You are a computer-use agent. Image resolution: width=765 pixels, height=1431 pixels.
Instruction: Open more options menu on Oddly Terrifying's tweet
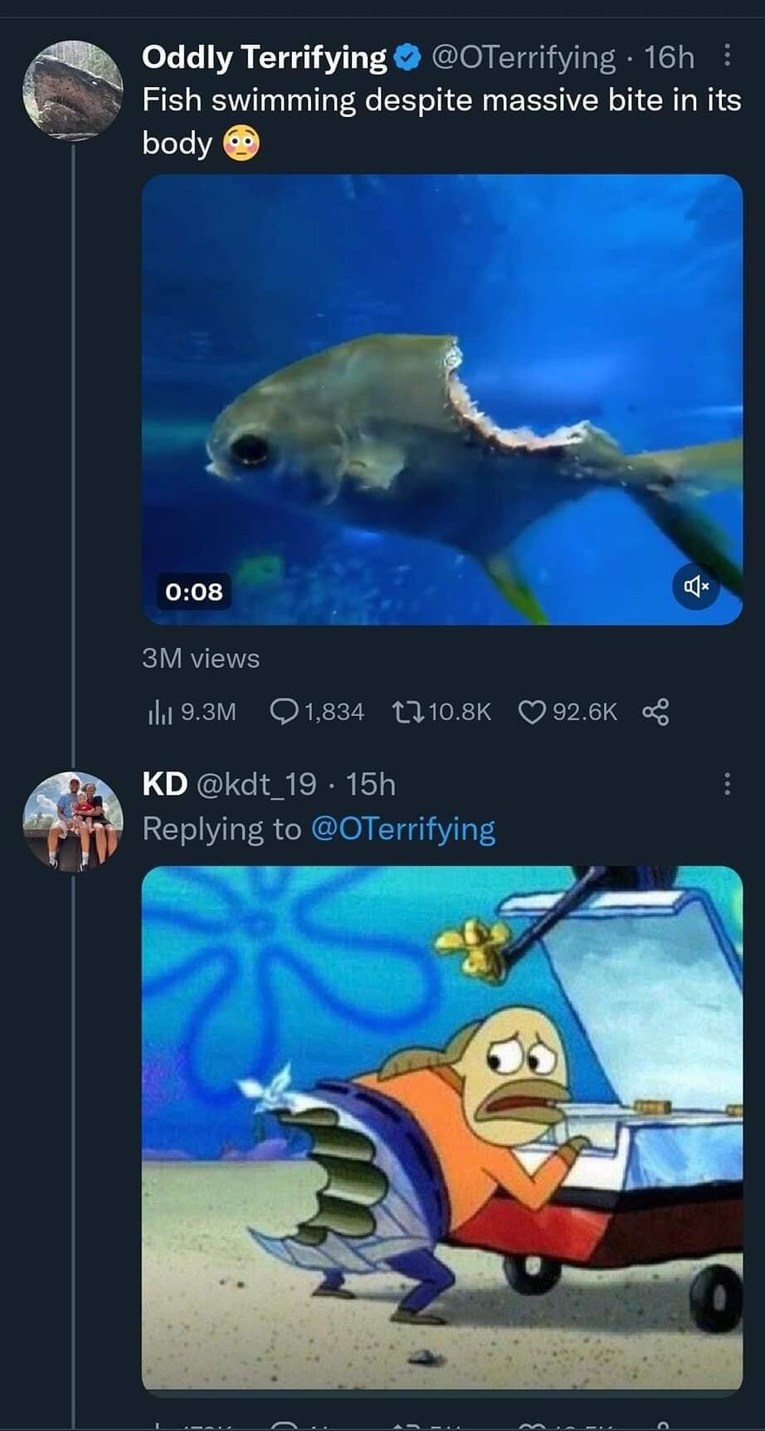point(727,57)
